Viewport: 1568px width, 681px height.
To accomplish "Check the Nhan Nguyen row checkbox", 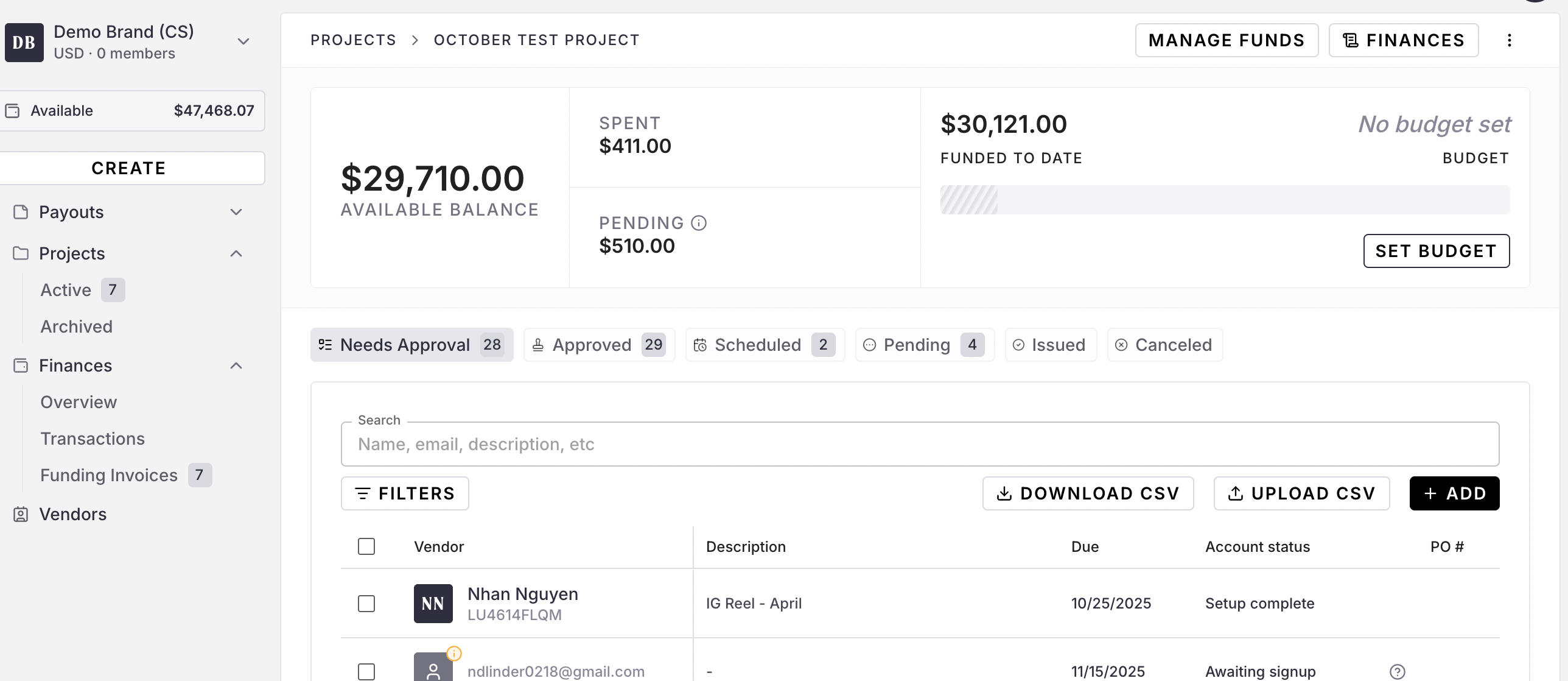I will coord(366,603).
